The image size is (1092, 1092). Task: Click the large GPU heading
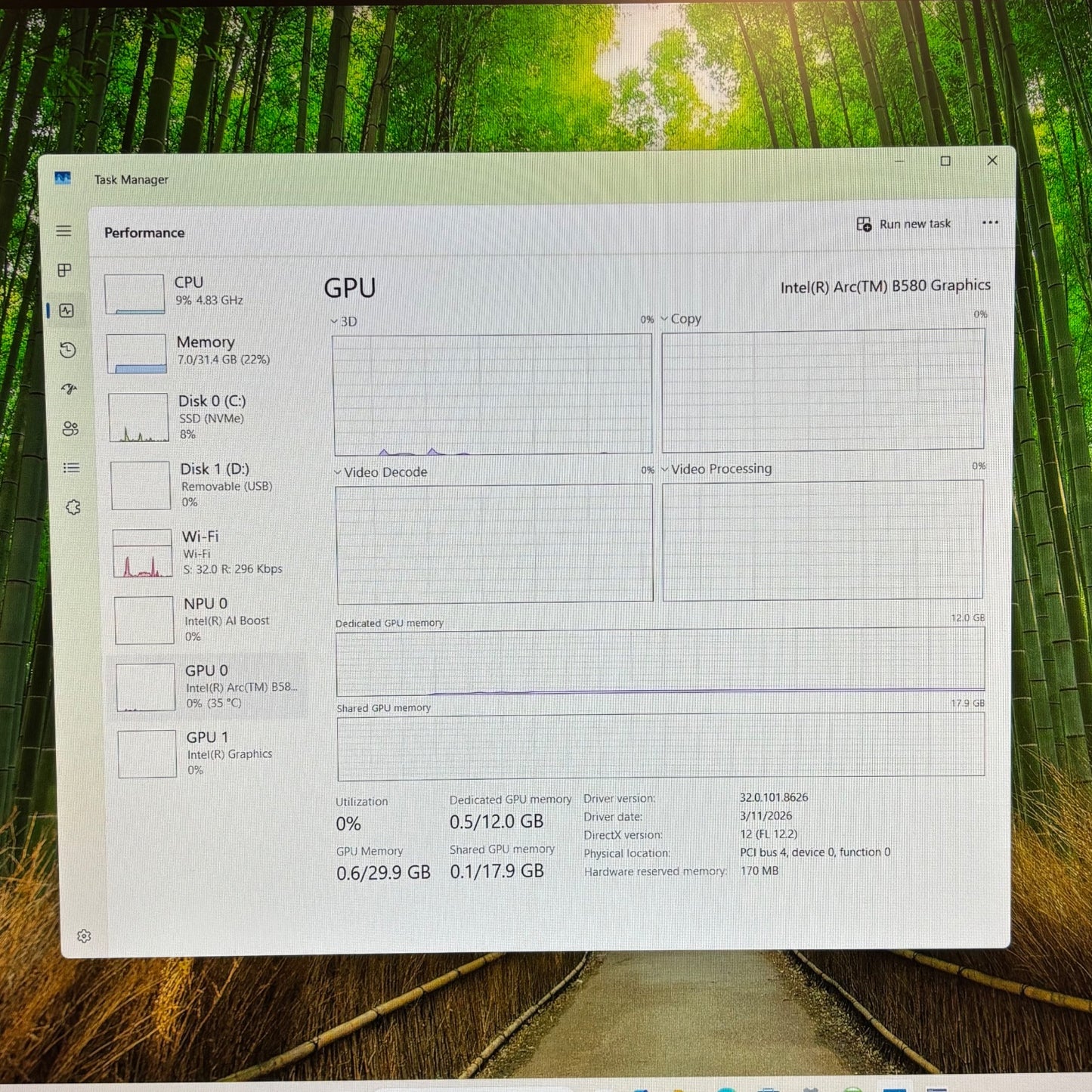[x=350, y=288]
